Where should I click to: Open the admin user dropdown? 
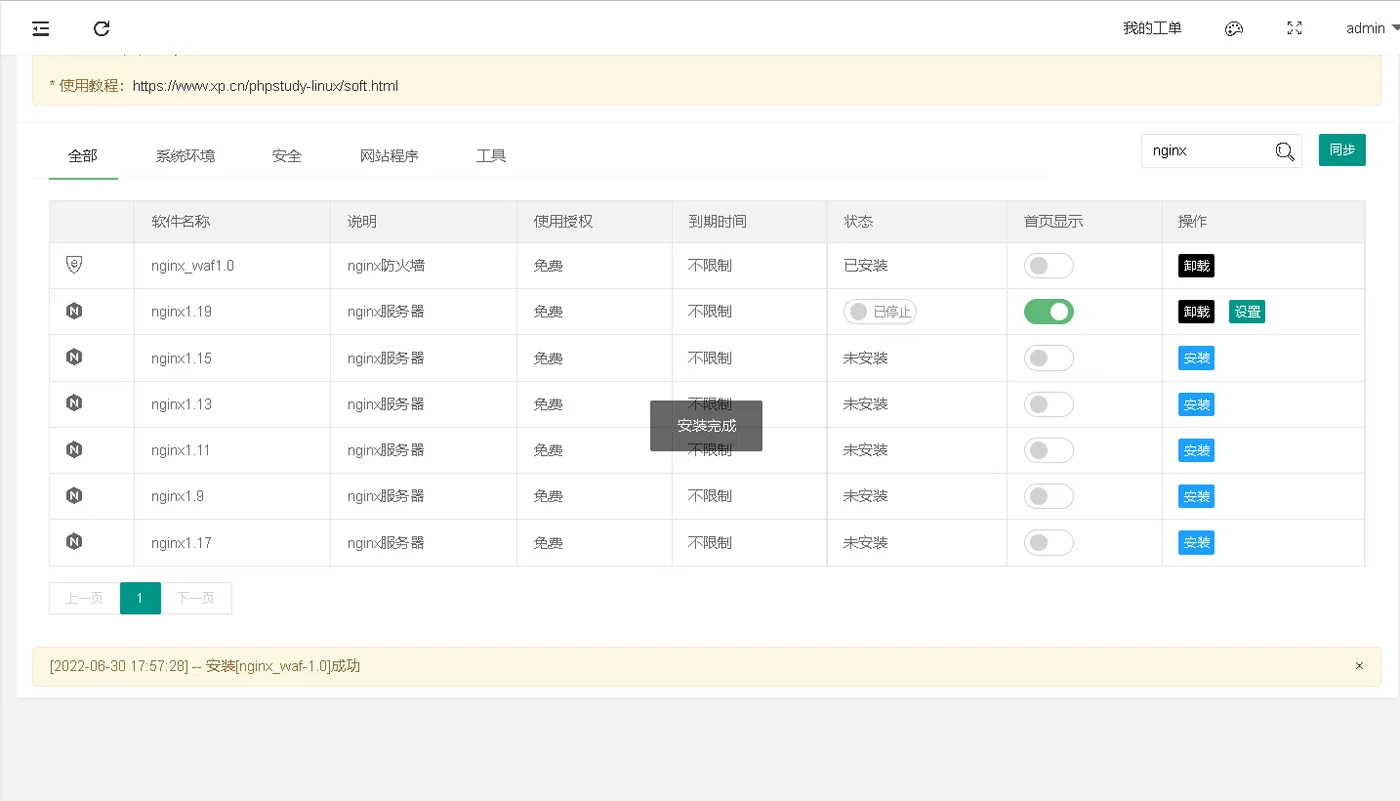[1372, 29]
